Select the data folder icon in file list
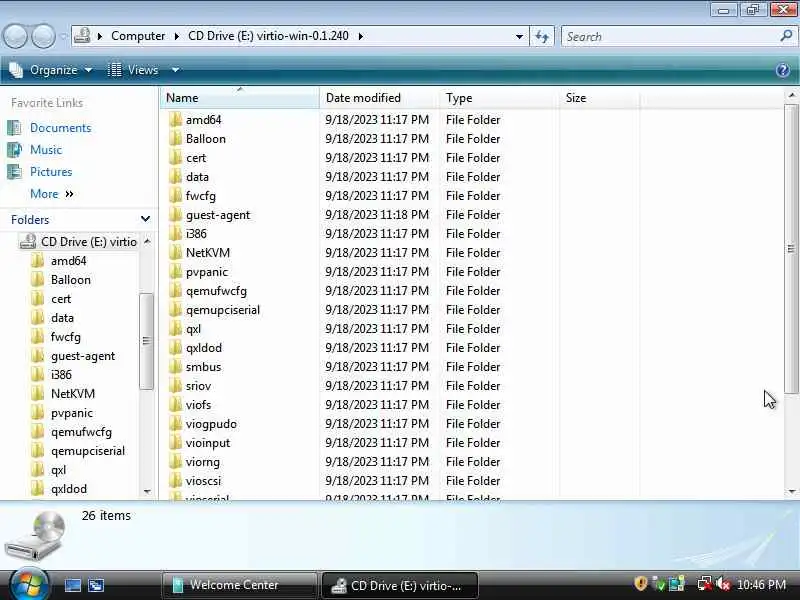 click(x=176, y=177)
